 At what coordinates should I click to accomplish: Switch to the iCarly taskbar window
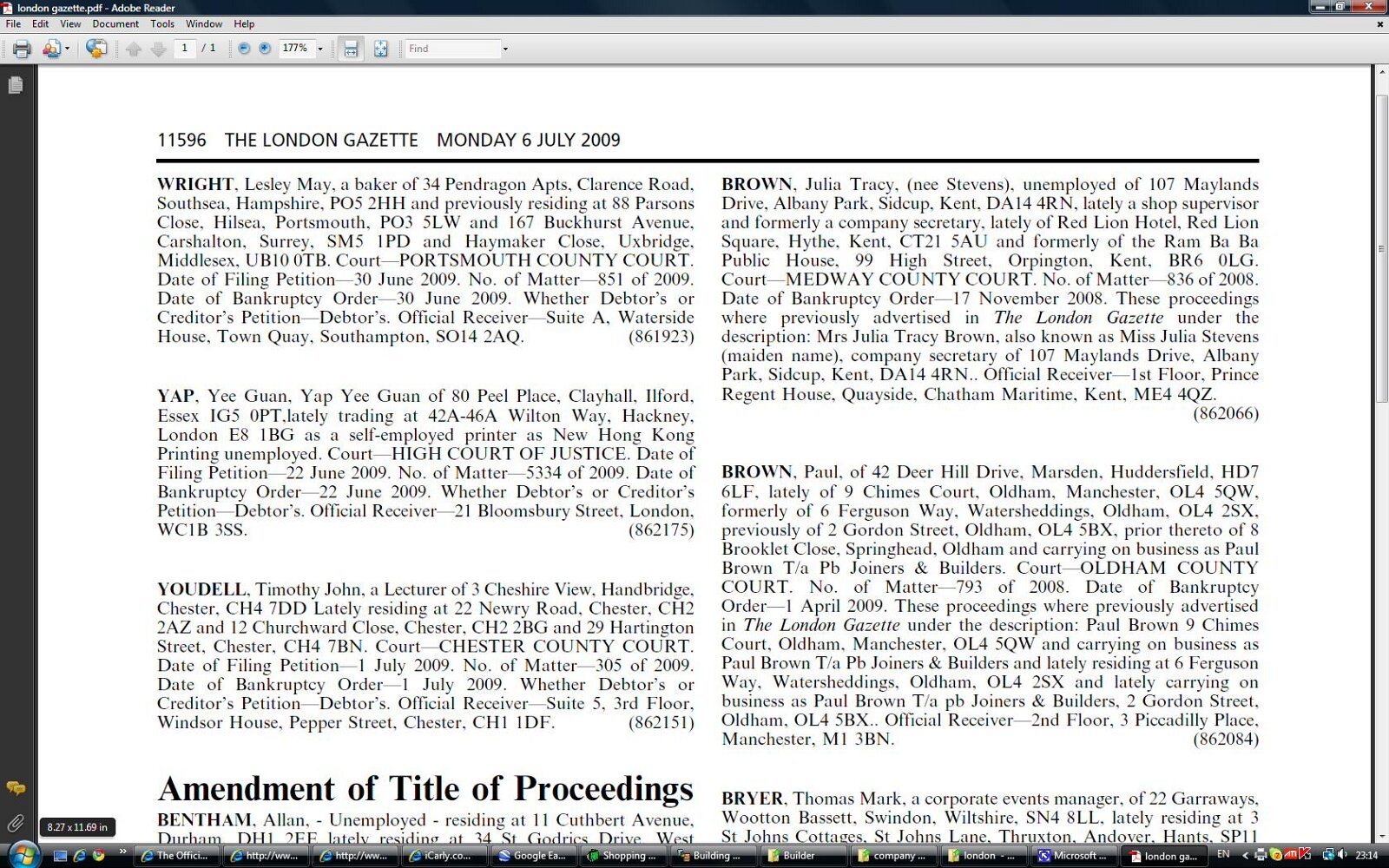click(x=442, y=855)
